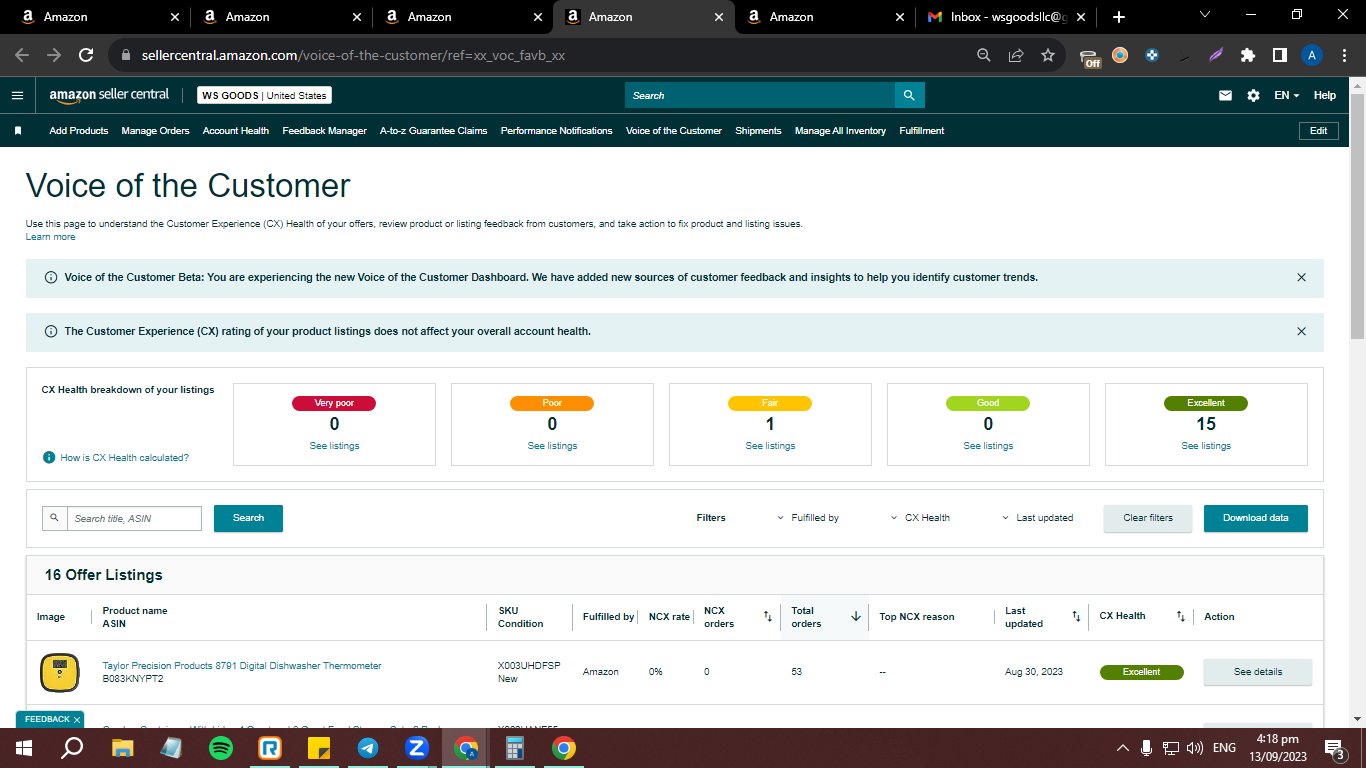
Task: Click the blue cross extension icon
Action: (x=1152, y=56)
